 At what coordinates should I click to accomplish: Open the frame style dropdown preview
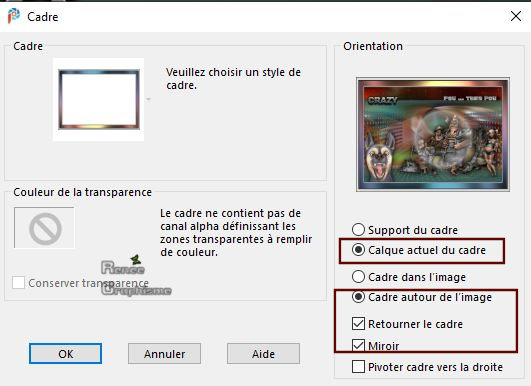99,99
